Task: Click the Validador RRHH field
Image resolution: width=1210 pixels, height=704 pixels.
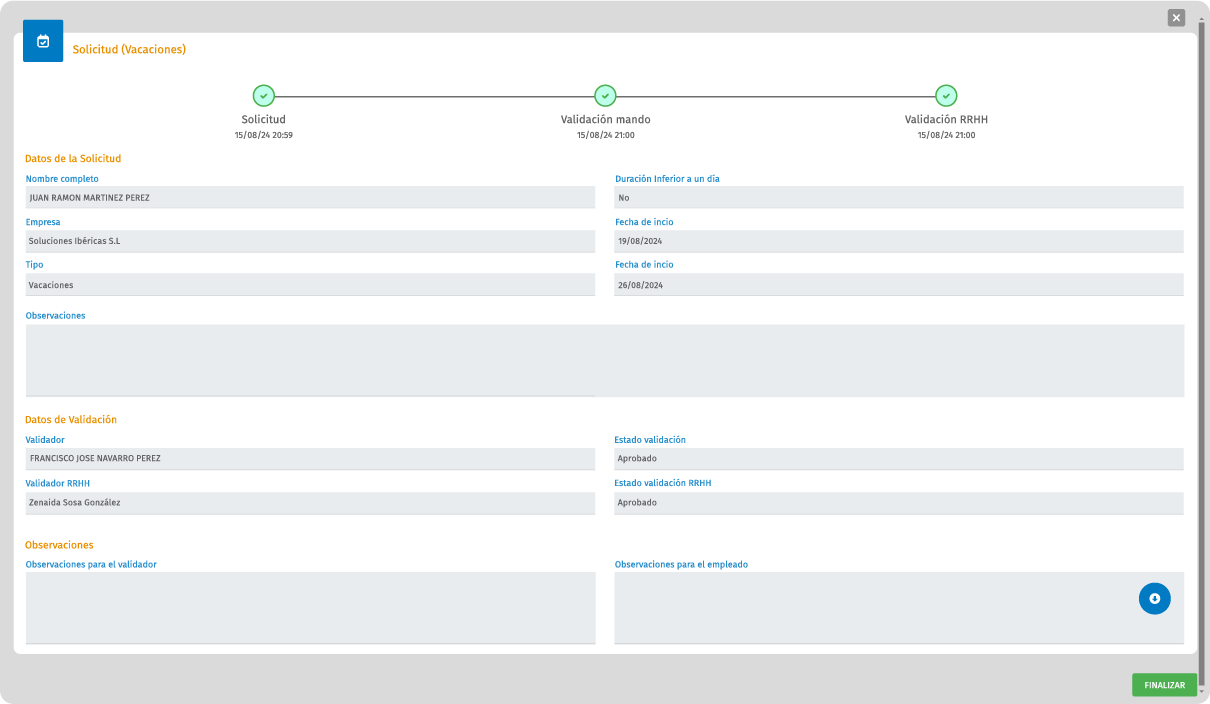Action: pyautogui.click(x=310, y=503)
